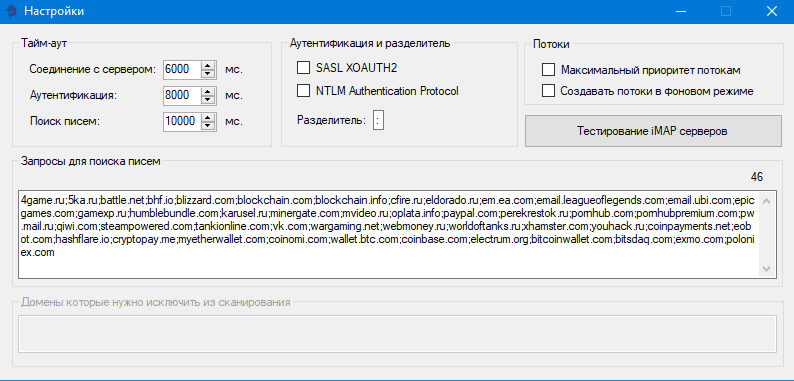Click the connection timeout field showing 6000

coord(182,69)
